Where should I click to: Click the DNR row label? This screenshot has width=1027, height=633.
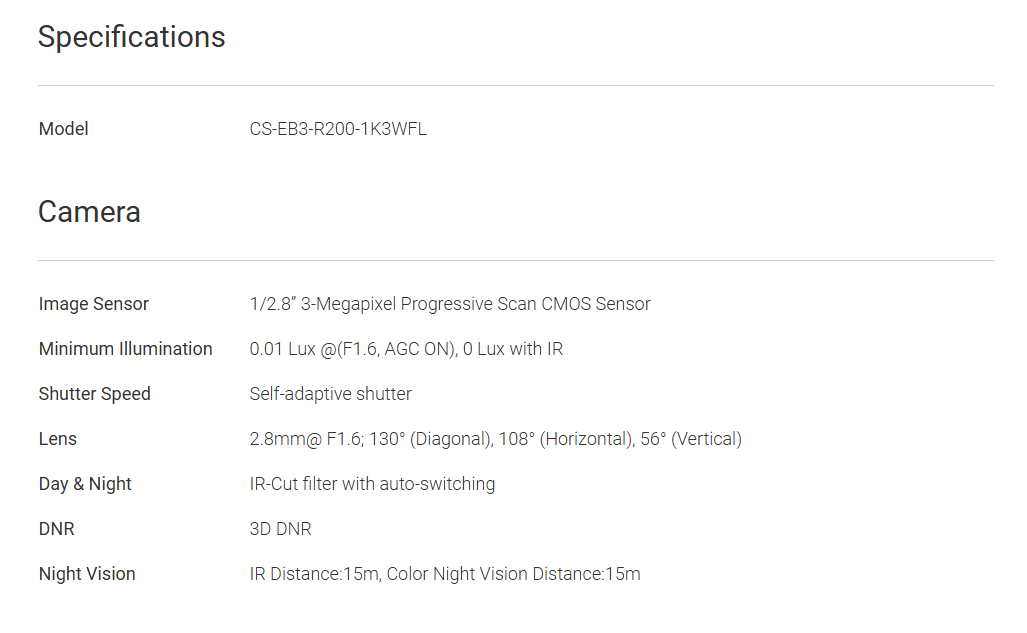coord(56,529)
